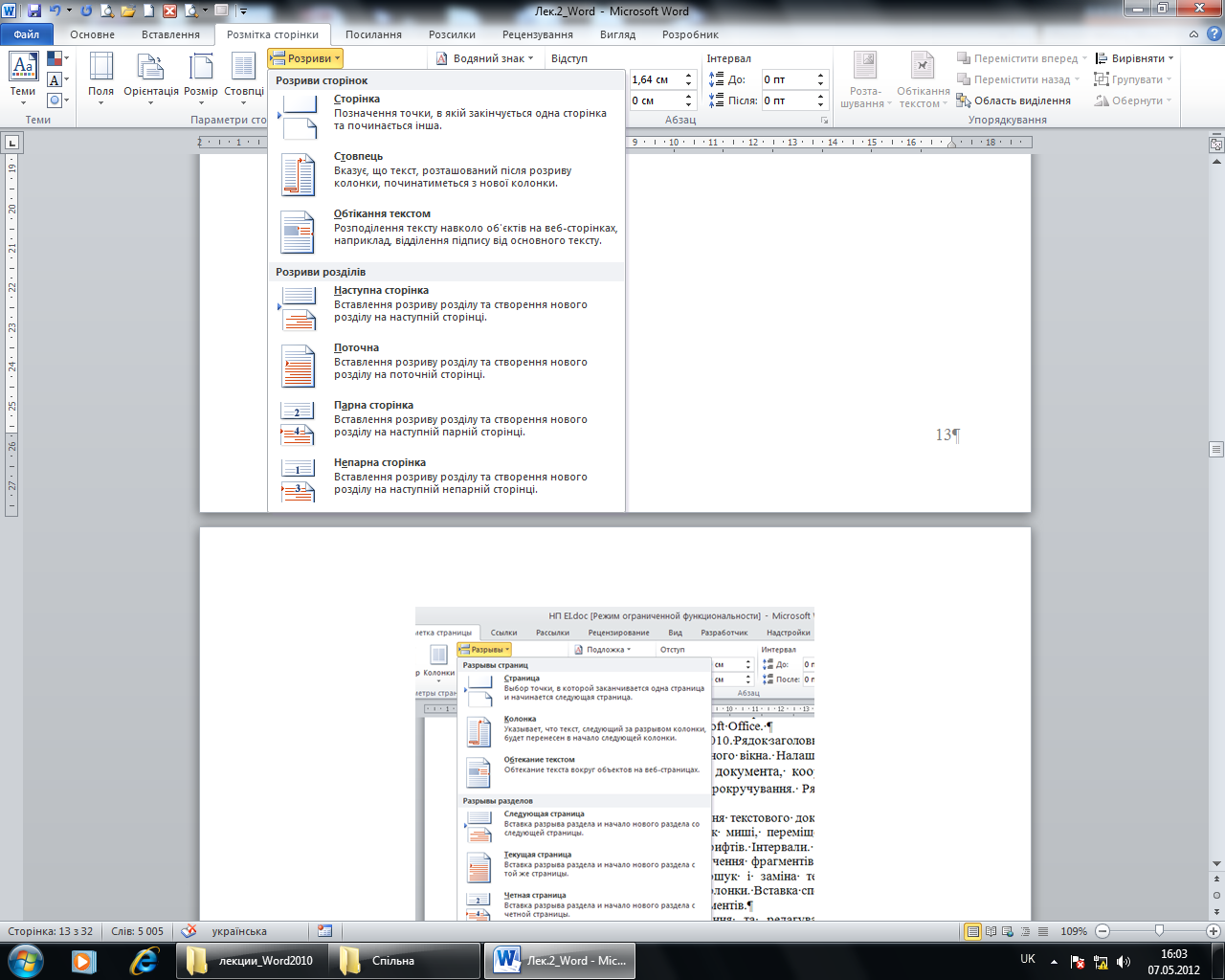Open Розташування position button

pos(865,80)
